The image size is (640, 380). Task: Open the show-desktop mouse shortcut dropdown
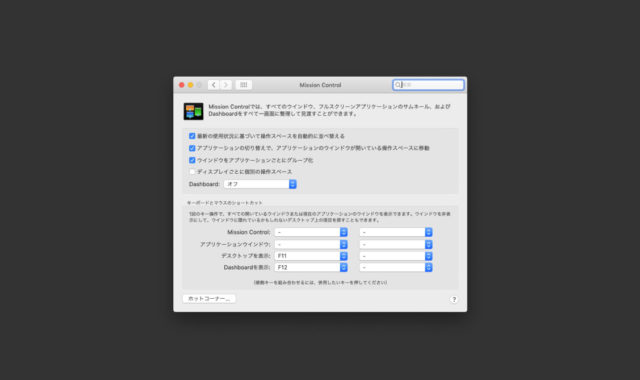tap(396, 256)
